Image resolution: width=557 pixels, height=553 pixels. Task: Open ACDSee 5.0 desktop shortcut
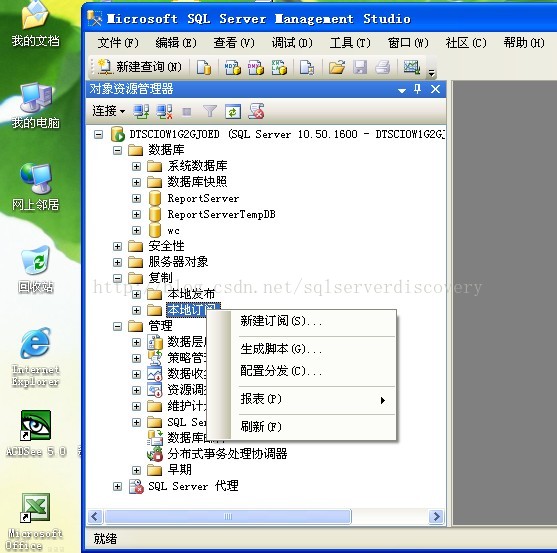[36, 433]
